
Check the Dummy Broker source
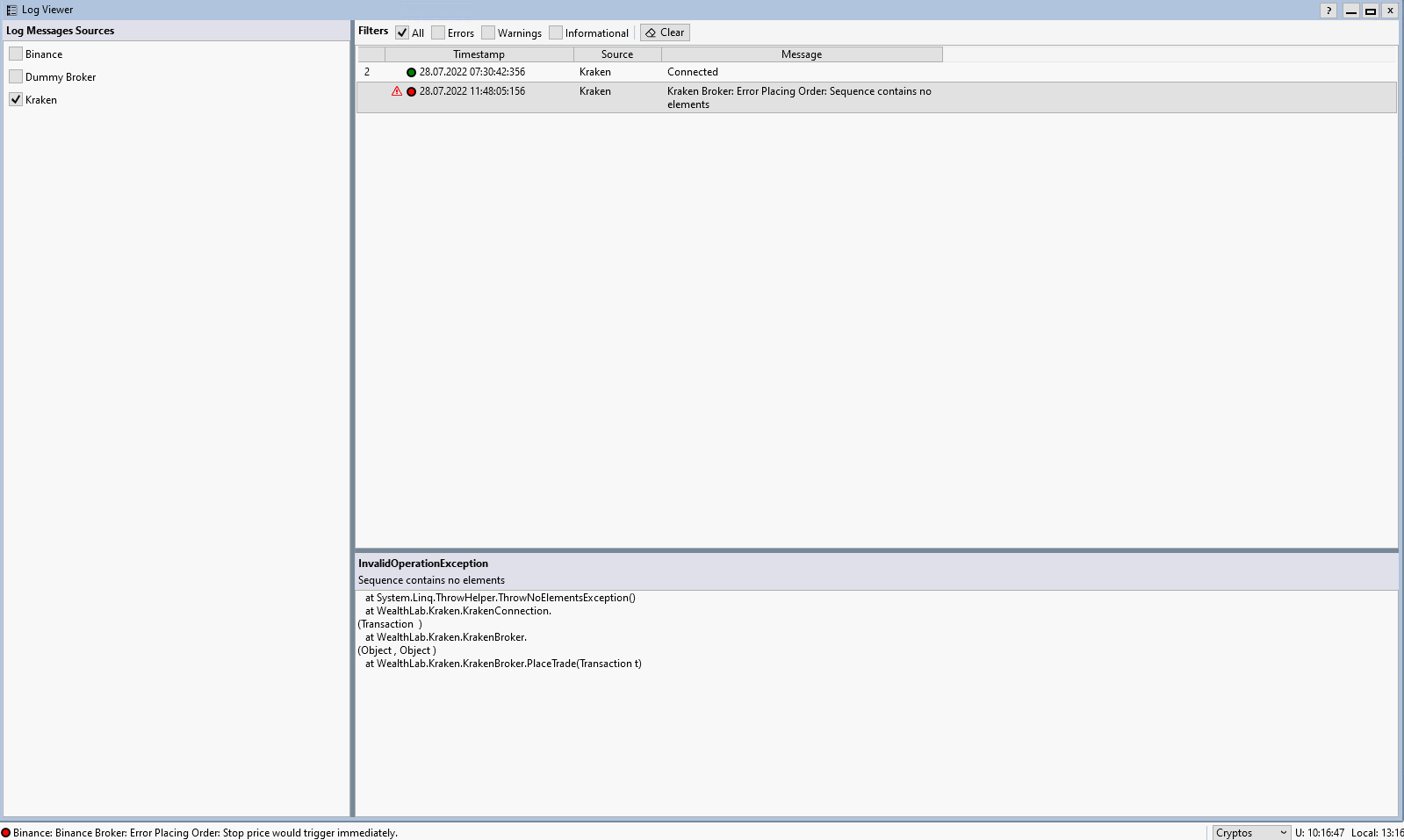16,76
